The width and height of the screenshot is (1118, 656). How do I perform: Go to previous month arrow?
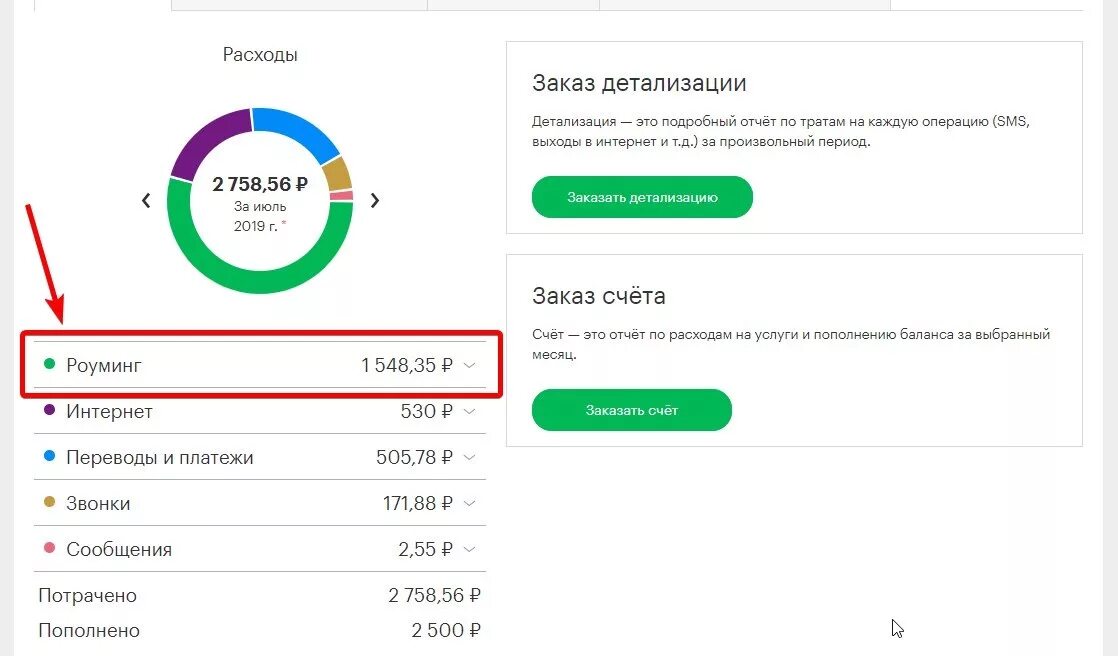tap(146, 201)
